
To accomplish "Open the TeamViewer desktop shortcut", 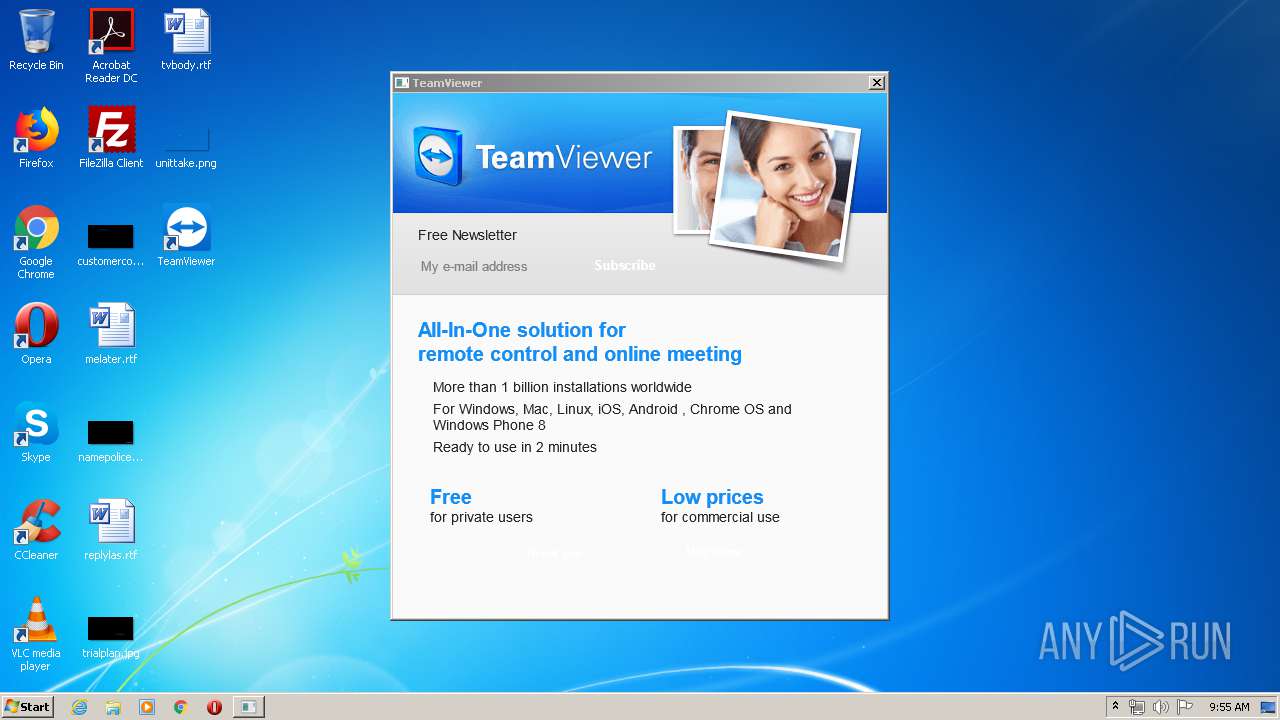I will pos(186,236).
